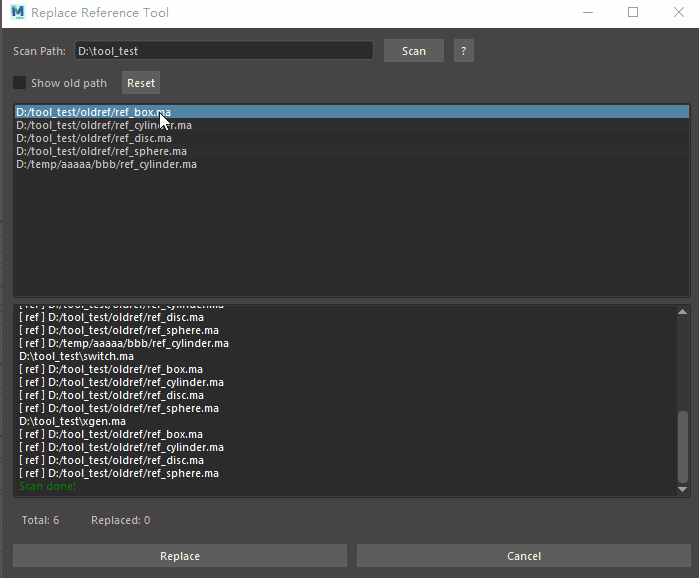Select ref_sphere.ma in the reference list
This screenshot has height=578, width=699.
coord(100,151)
